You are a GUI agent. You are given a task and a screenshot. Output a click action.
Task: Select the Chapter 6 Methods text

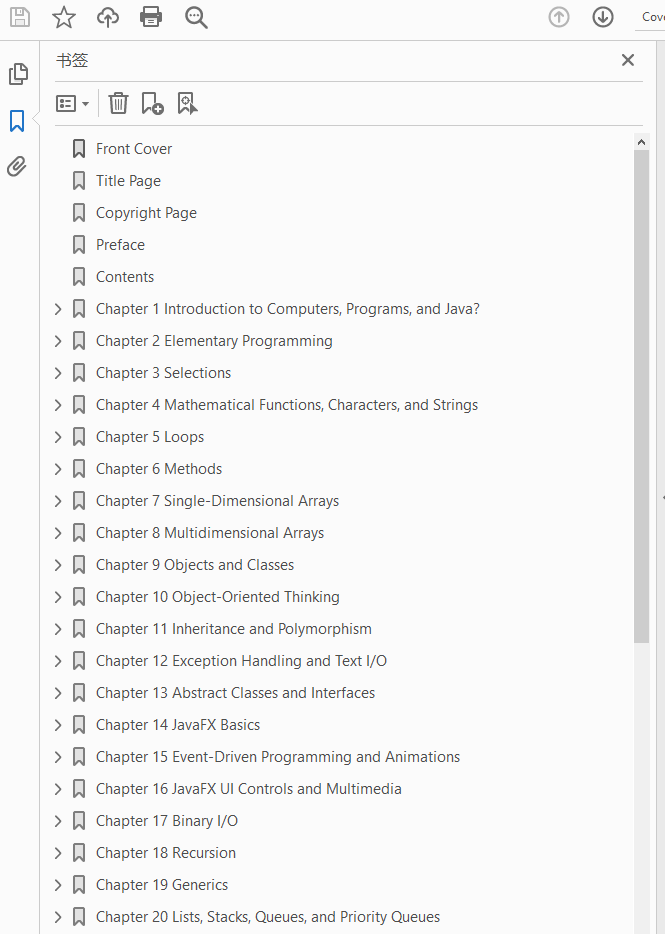(159, 469)
